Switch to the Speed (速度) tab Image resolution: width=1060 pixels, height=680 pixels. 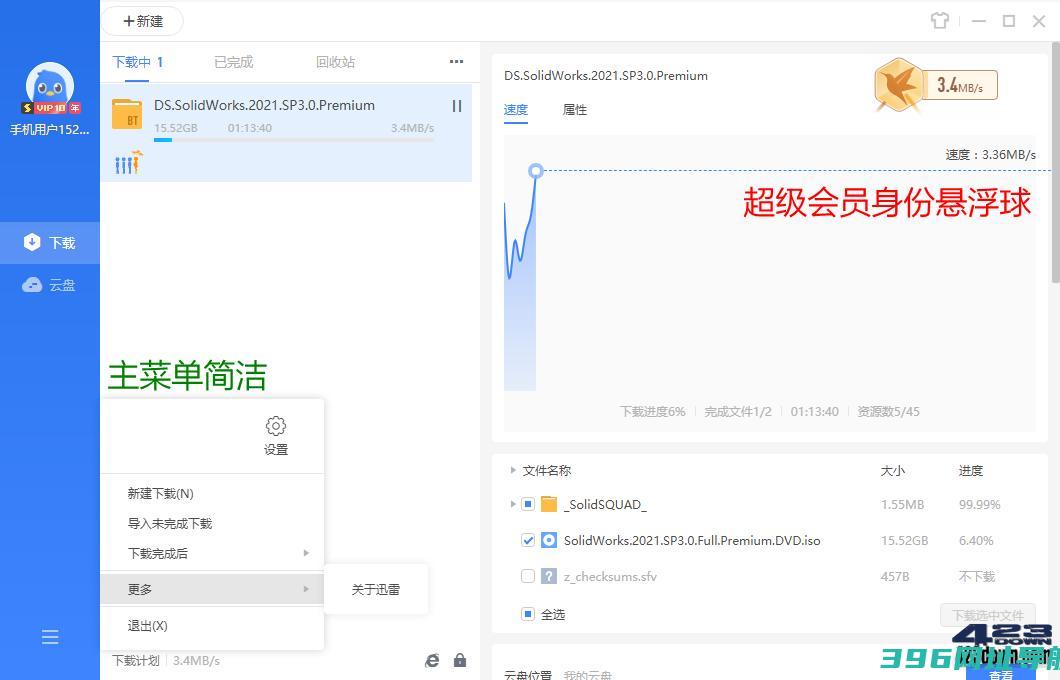[516, 110]
